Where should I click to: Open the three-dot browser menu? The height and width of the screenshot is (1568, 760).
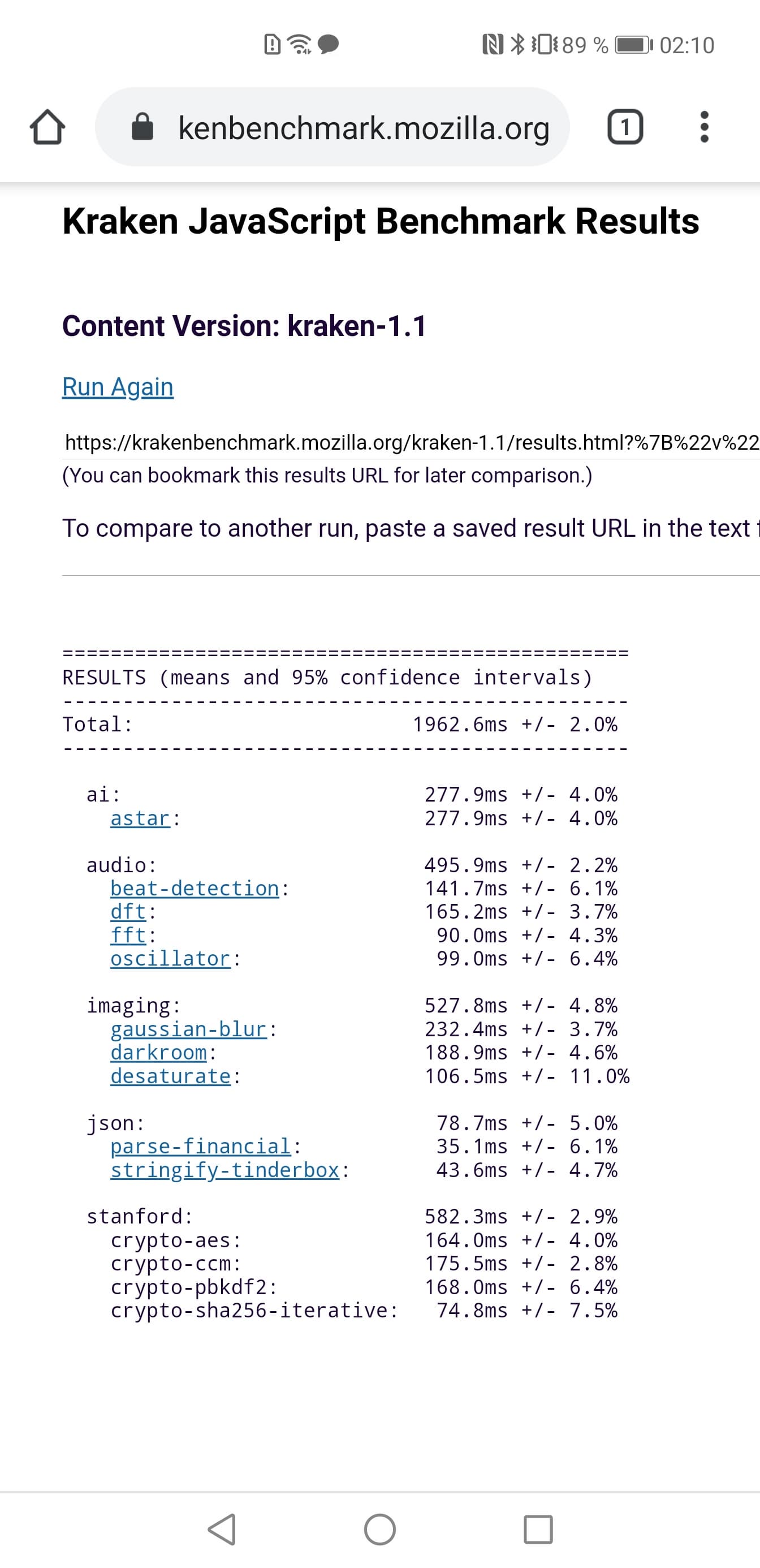pos(704,127)
